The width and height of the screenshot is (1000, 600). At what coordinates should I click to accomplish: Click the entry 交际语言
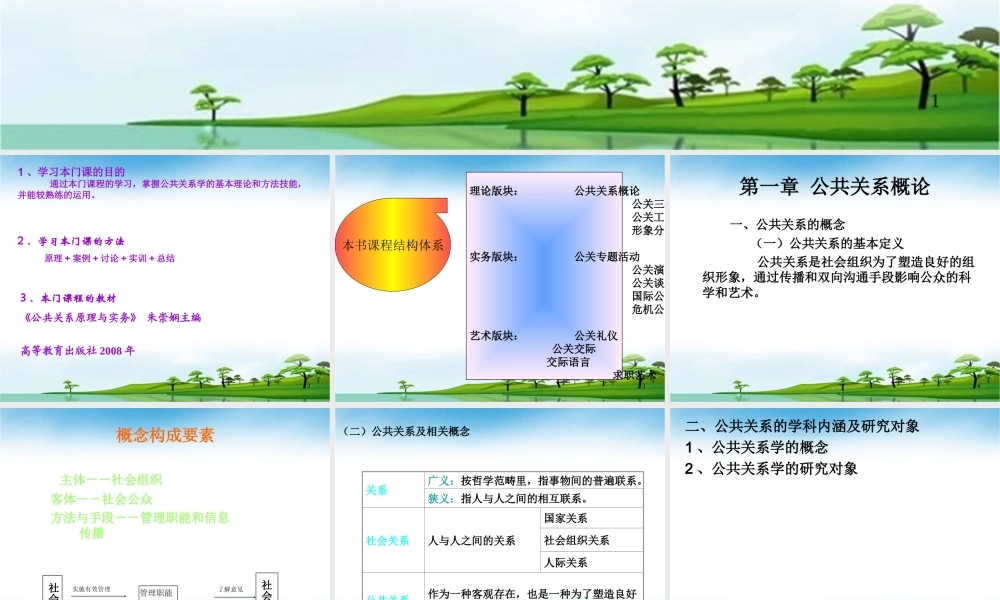(x=568, y=362)
